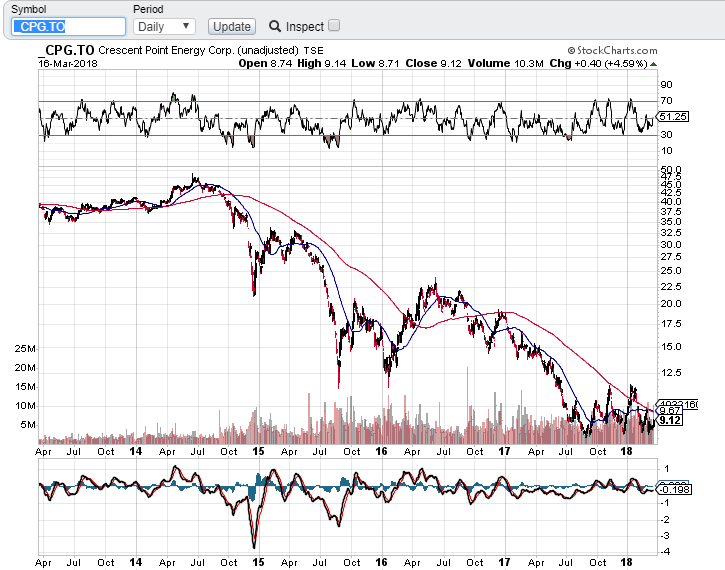Open the Period dropdown set to Daily

[164, 26]
